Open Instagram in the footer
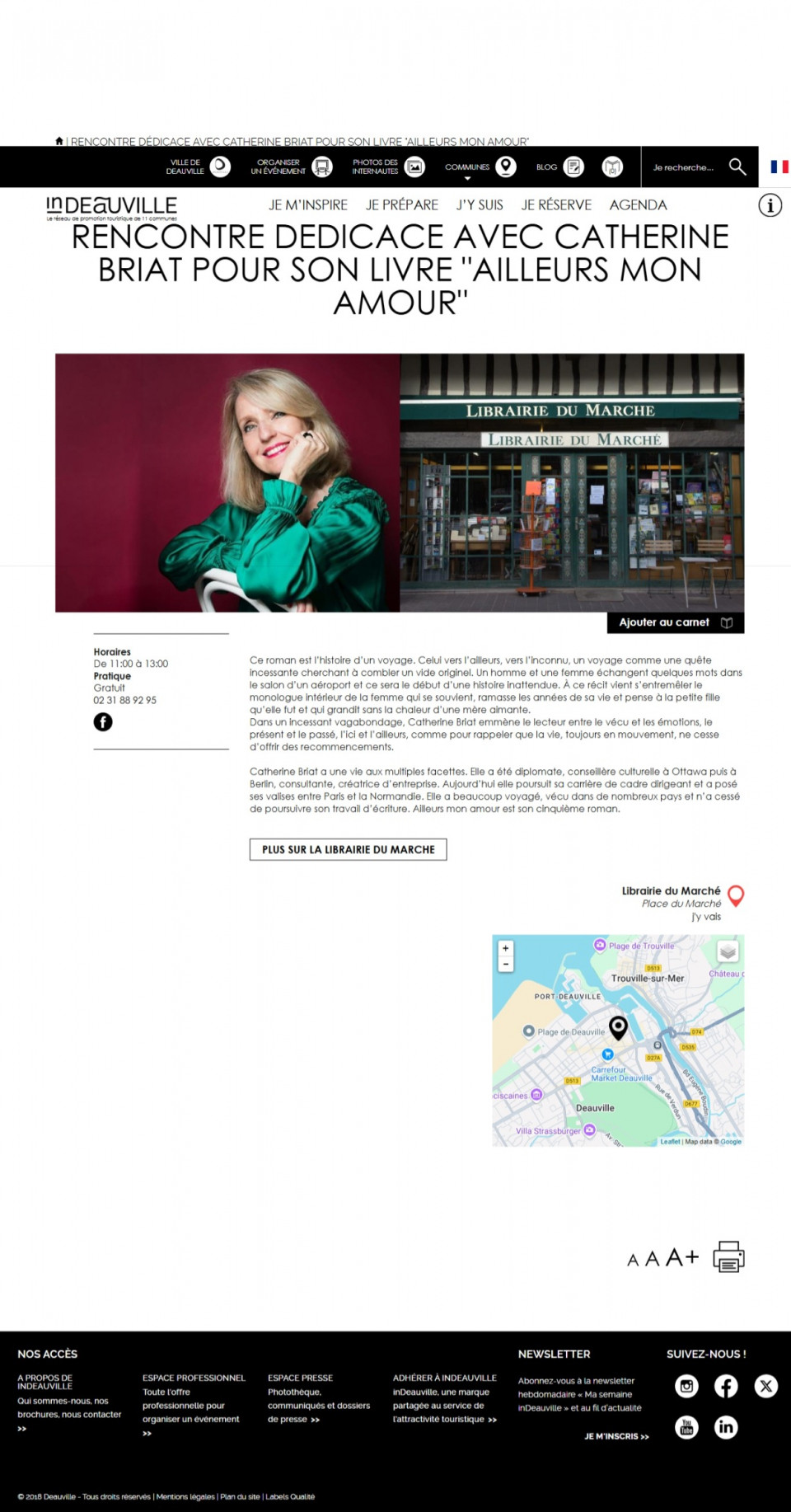 [686, 1386]
